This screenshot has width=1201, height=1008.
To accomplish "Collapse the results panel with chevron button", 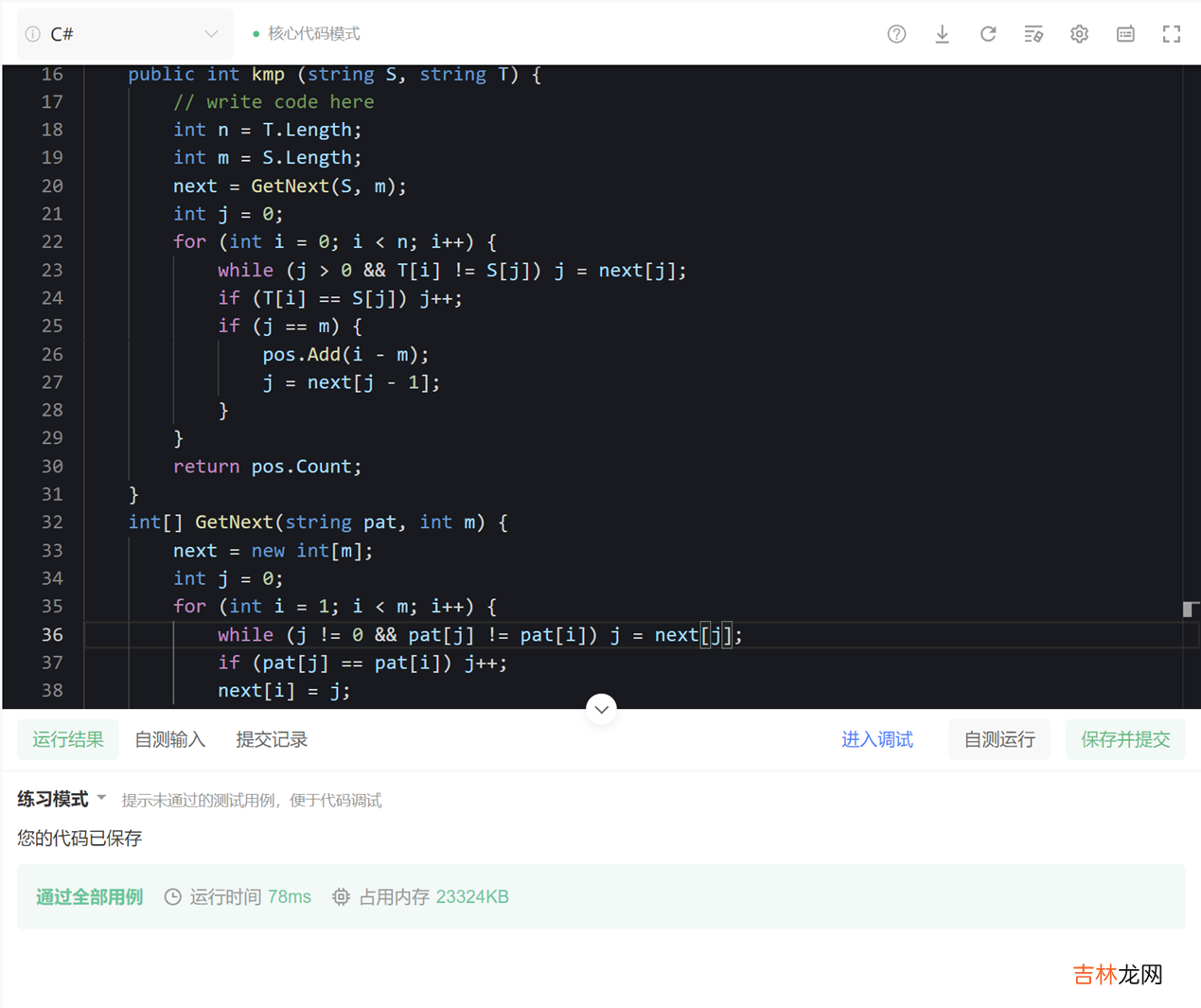I will (601, 709).
